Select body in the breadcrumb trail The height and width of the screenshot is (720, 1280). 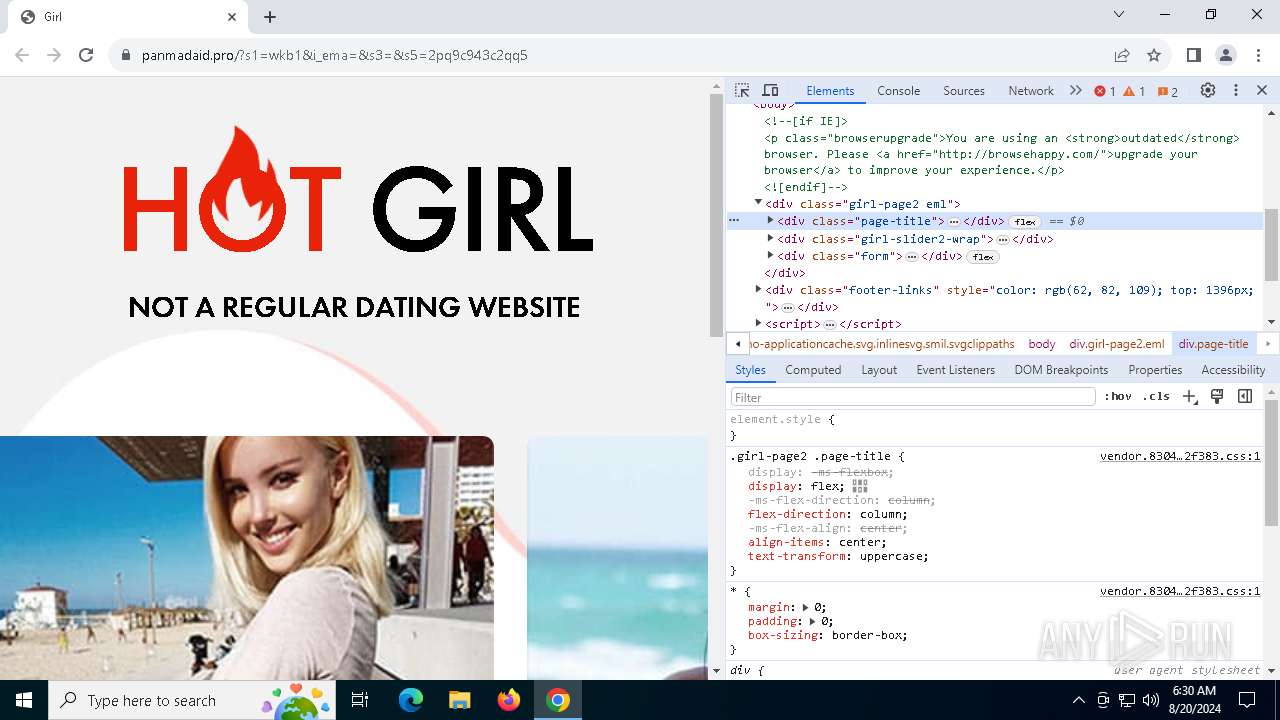(1042, 344)
